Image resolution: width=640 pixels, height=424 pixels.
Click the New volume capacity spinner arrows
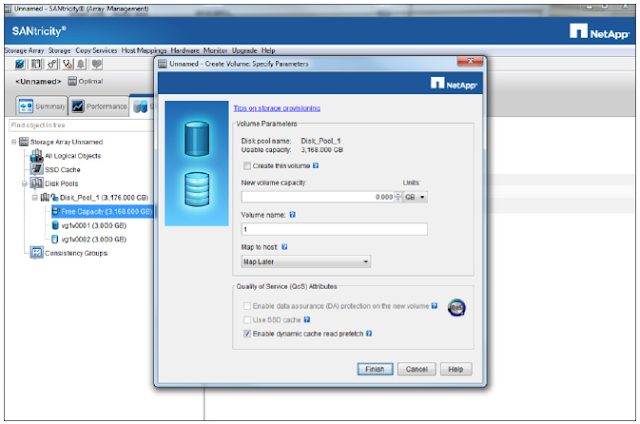(x=398, y=197)
